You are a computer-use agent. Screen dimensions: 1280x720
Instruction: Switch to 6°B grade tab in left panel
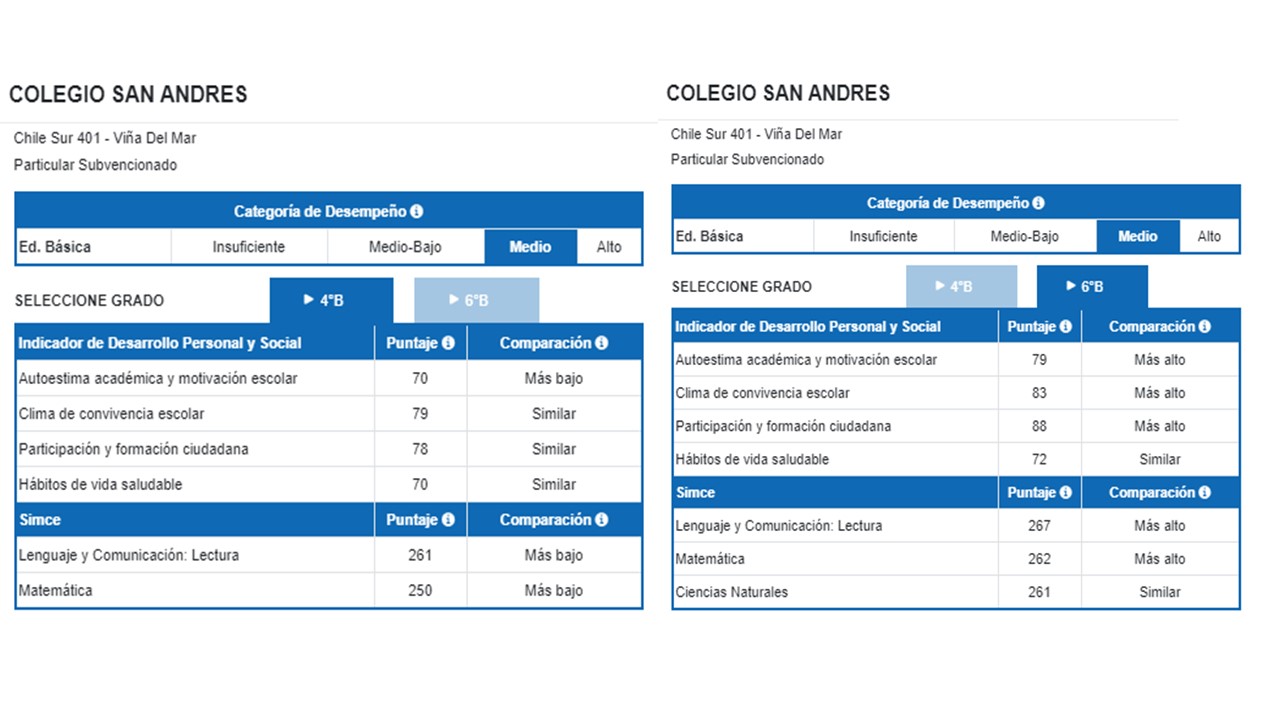tap(476, 300)
